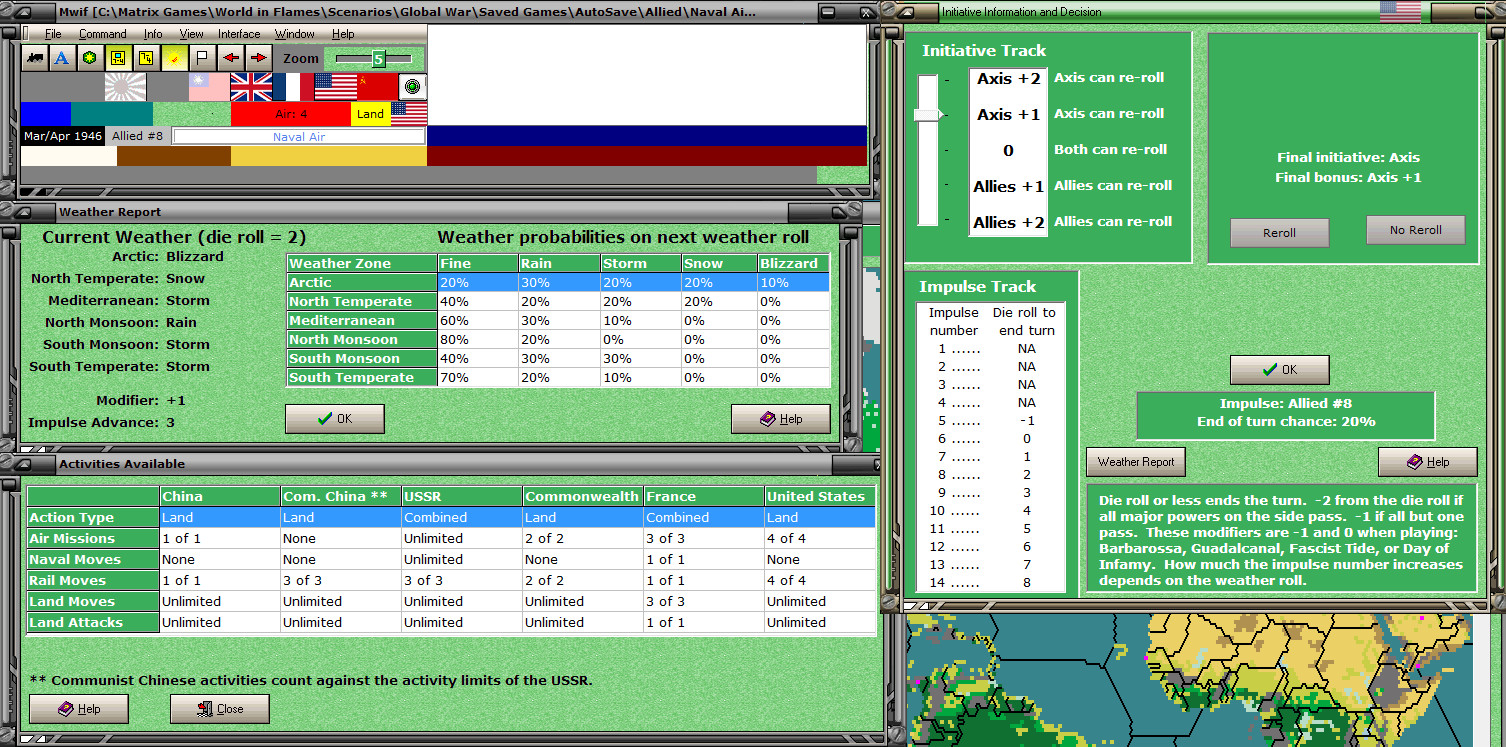
Task: Adjust the Zoom slider handle
Action: point(378,59)
